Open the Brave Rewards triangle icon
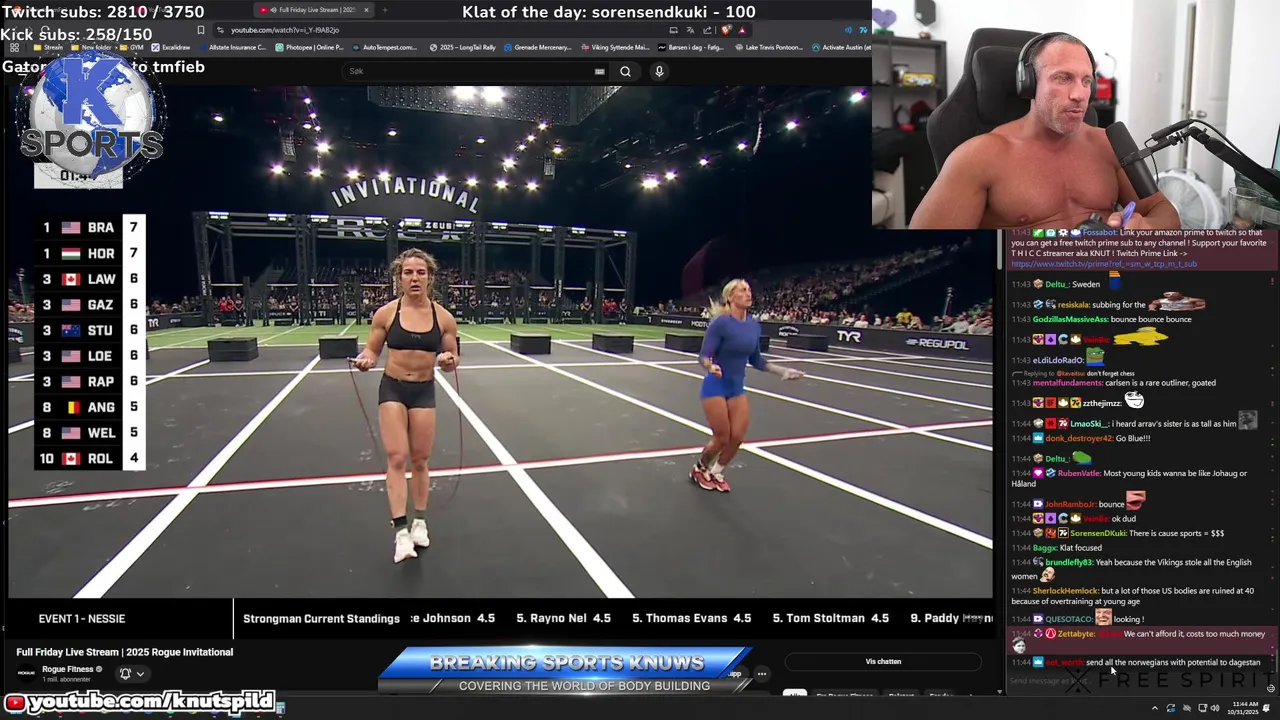The height and width of the screenshot is (720, 1280). coord(741,30)
